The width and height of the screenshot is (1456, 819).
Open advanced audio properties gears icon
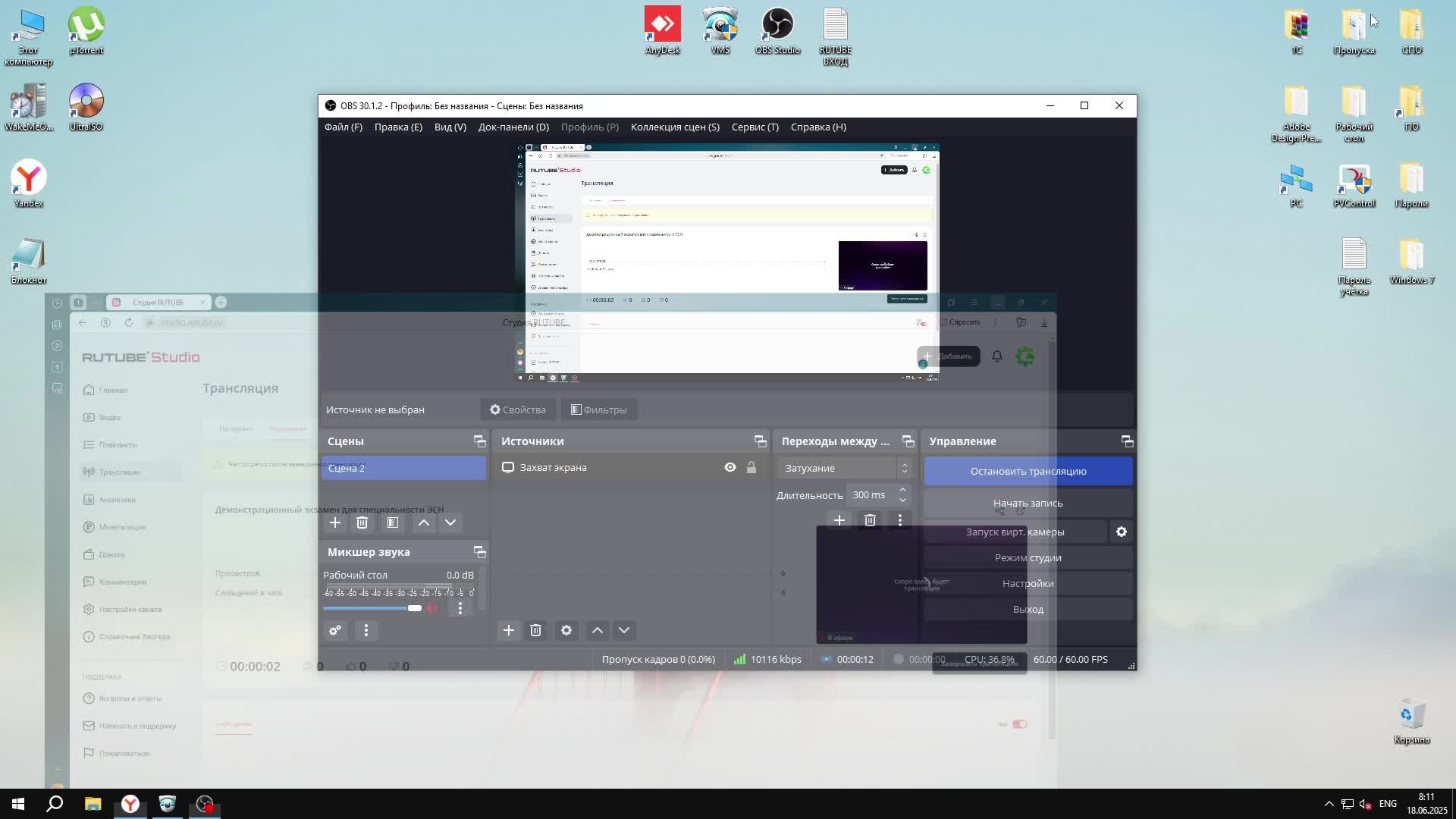335,630
